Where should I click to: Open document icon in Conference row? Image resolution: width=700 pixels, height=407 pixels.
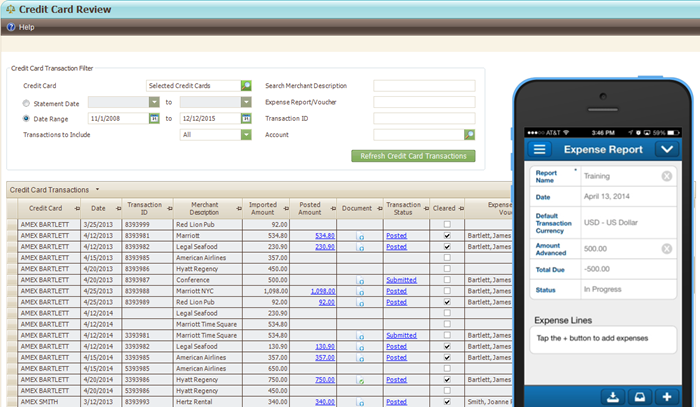pos(361,281)
